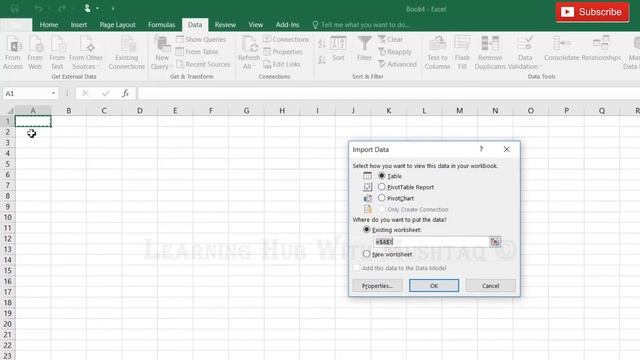Select column D header
Viewport: 640px width, 360px height.
(x=140, y=111)
